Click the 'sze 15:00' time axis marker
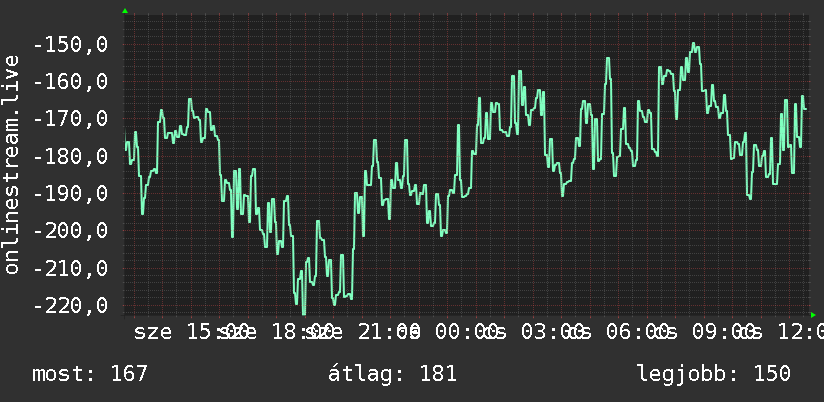The width and height of the screenshot is (824, 402). [x=191, y=332]
